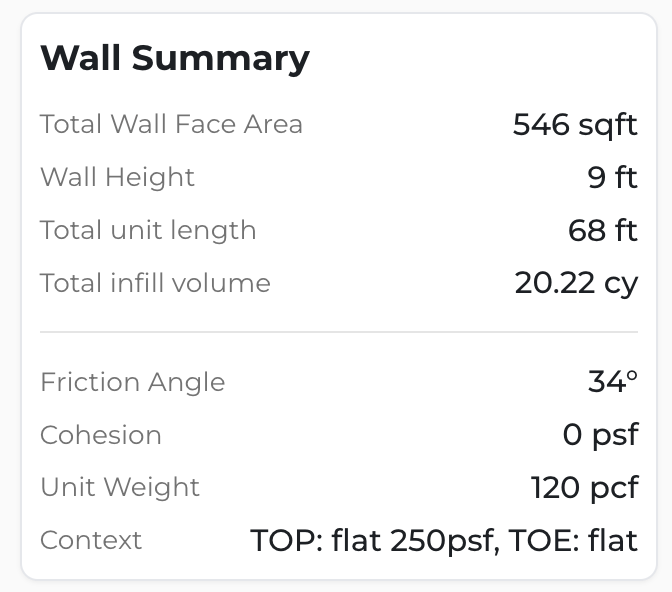672x592 pixels.
Task: Select the Total infill volume label
Action: point(155,283)
